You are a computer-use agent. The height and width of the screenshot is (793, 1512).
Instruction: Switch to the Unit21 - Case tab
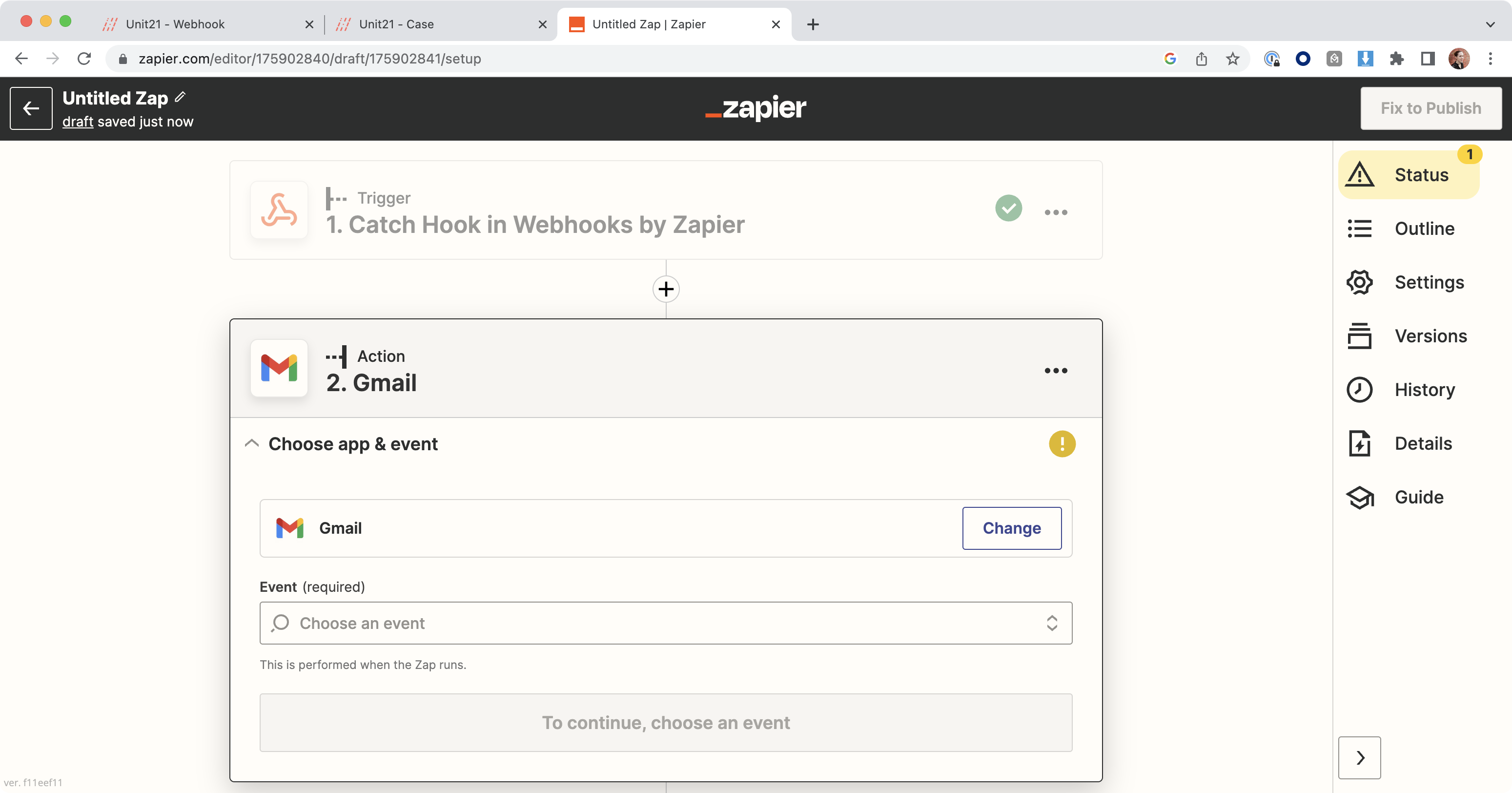tap(396, 24)
